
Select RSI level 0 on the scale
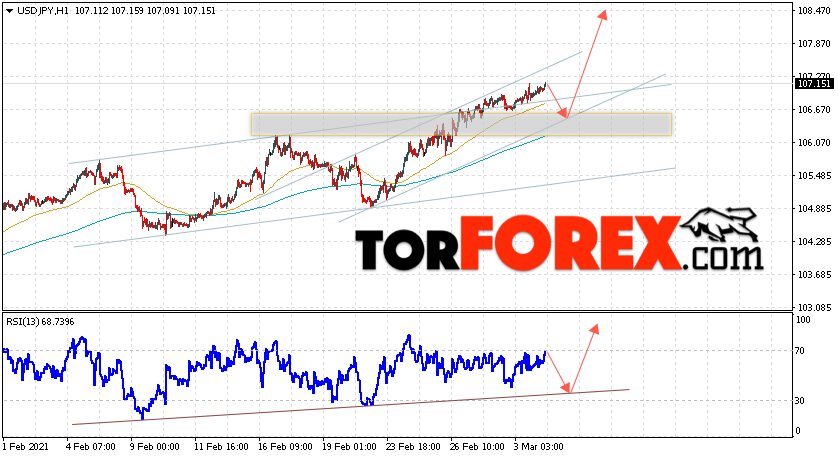click(x=798, y=431)
